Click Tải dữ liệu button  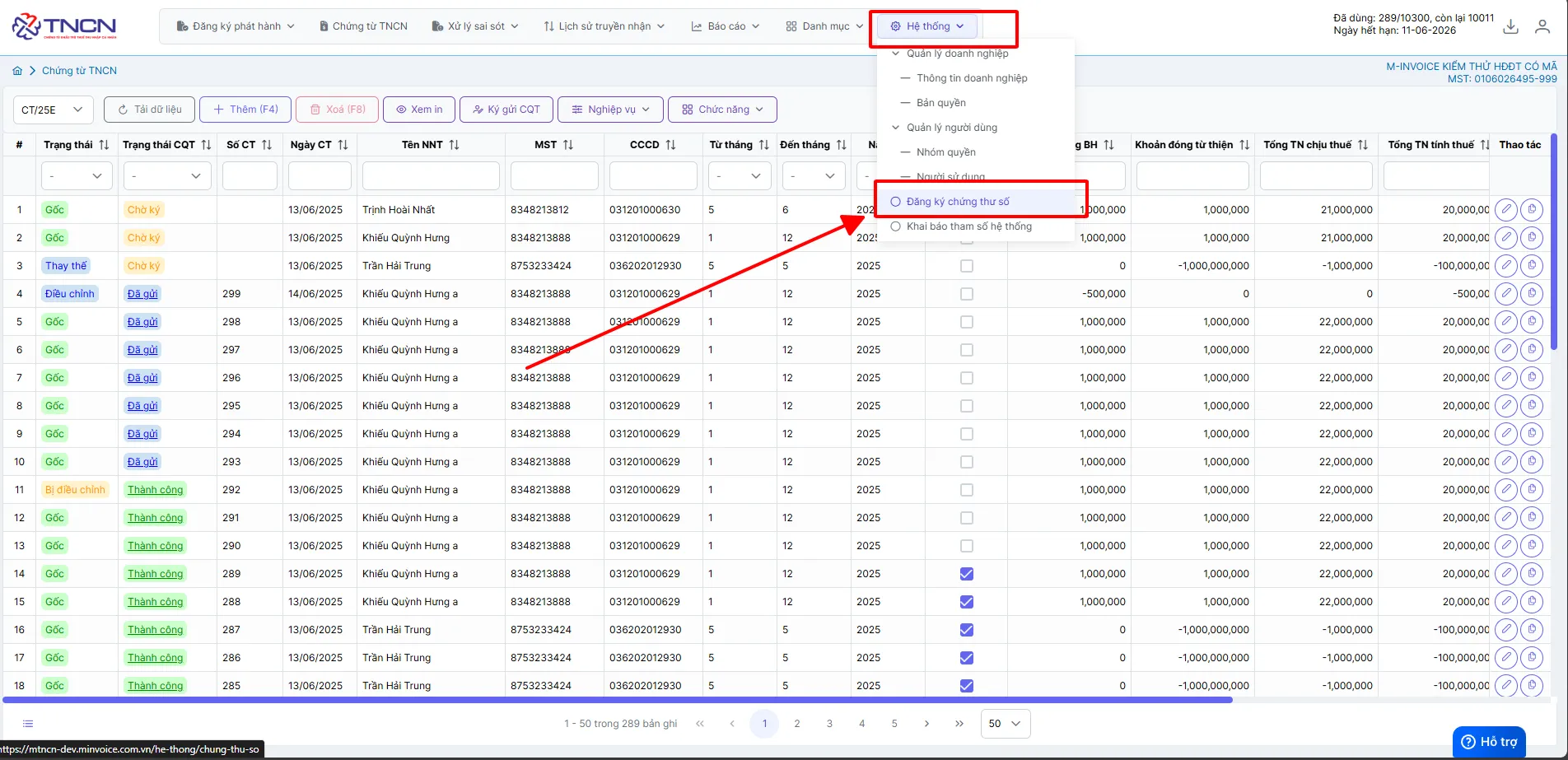(x=150, y=110)
